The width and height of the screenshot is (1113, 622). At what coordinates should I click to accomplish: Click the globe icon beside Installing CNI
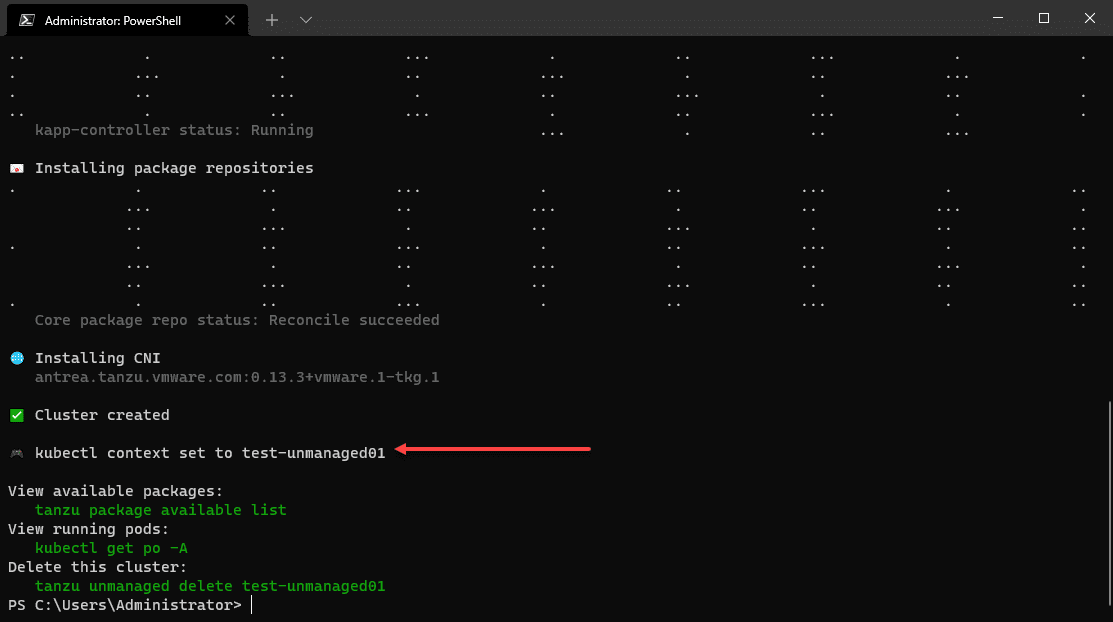tap(17, 358)
